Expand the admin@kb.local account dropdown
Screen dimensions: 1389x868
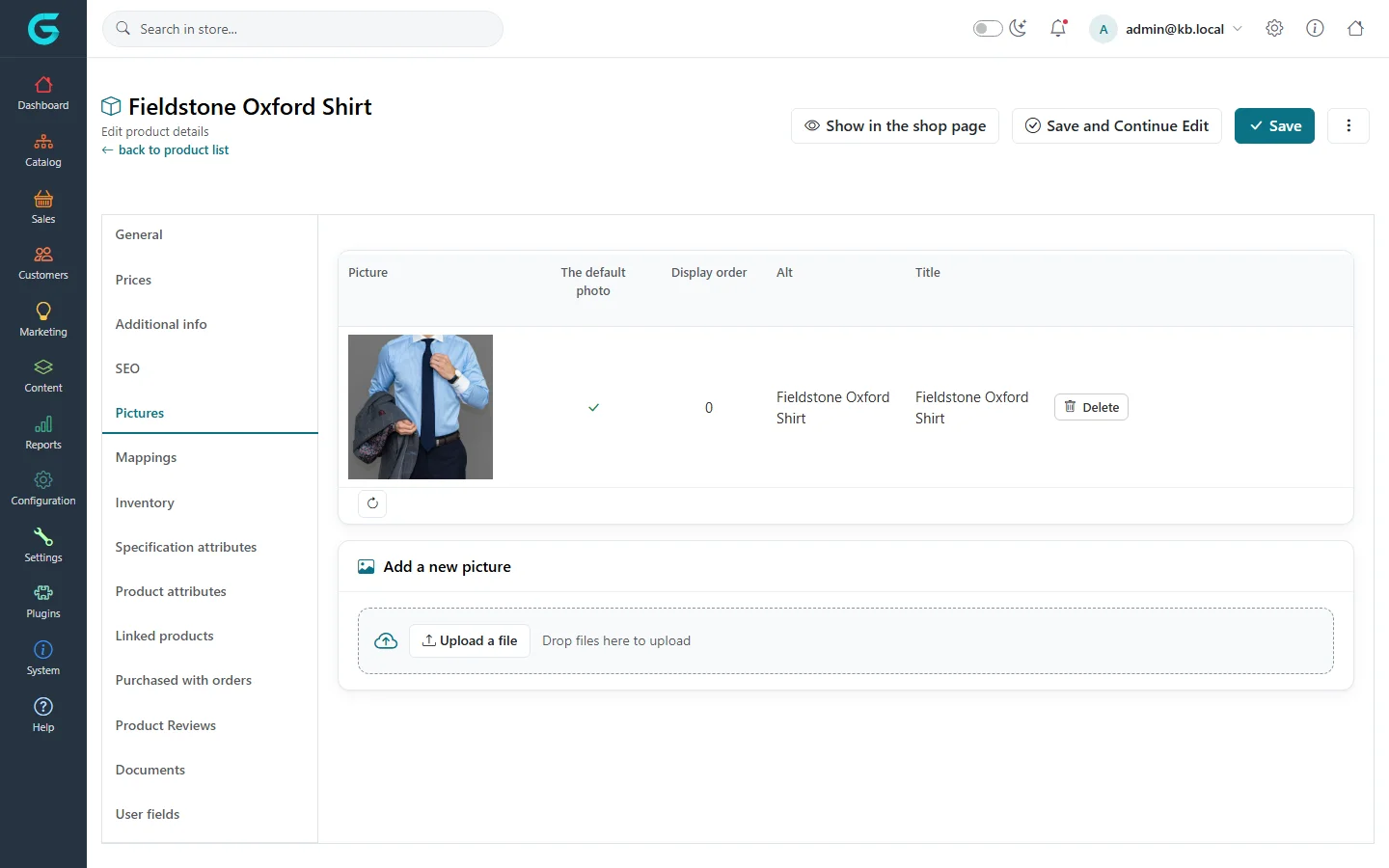point(1166,29)
